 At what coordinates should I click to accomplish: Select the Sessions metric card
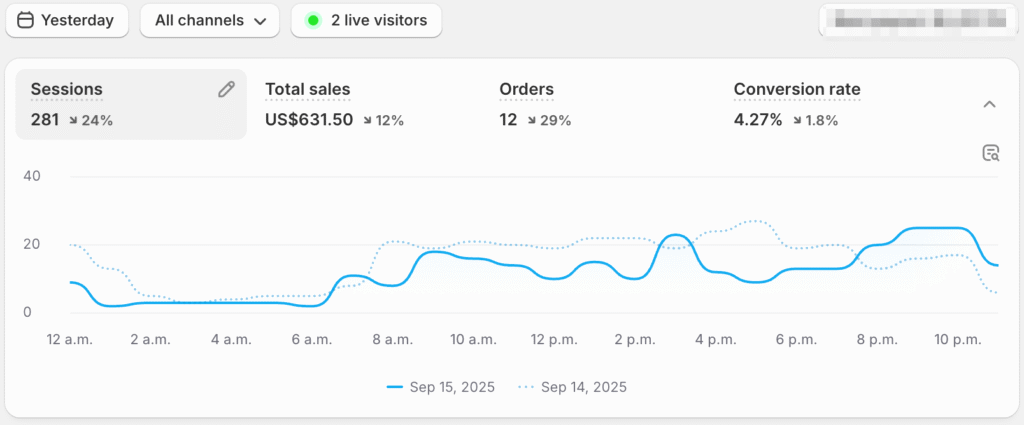[130, 104]
